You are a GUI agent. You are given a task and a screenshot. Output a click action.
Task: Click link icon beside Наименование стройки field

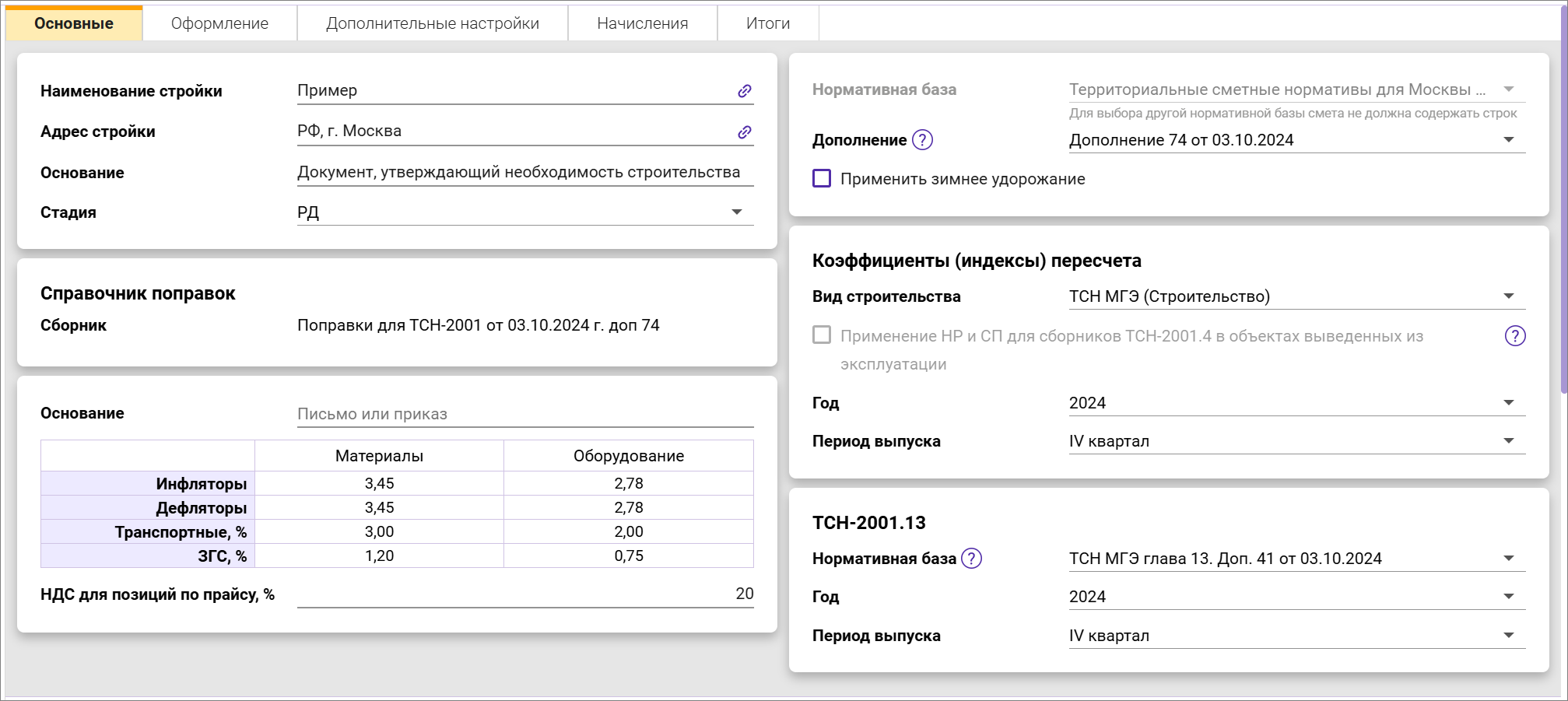[745, 91]
